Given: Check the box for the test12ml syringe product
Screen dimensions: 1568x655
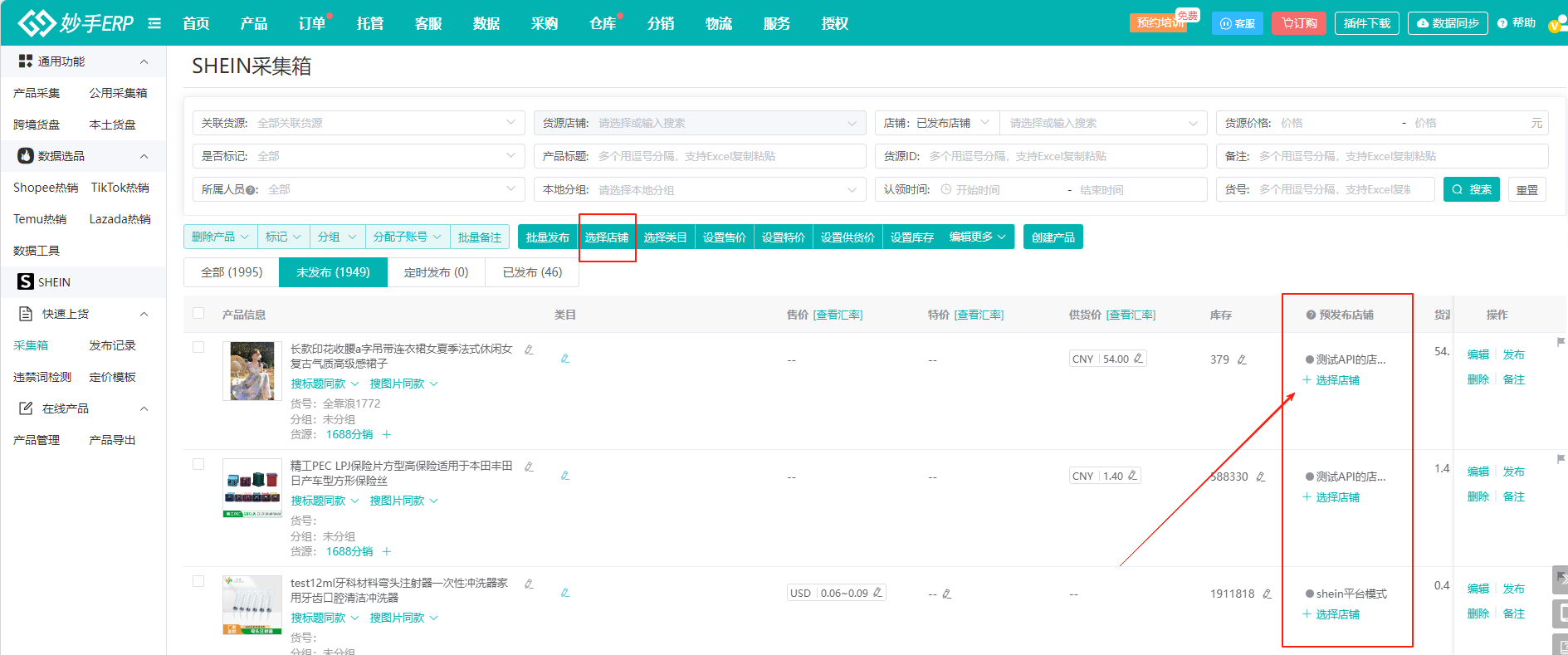Looking at the screenshot, I should coord(198,581).
